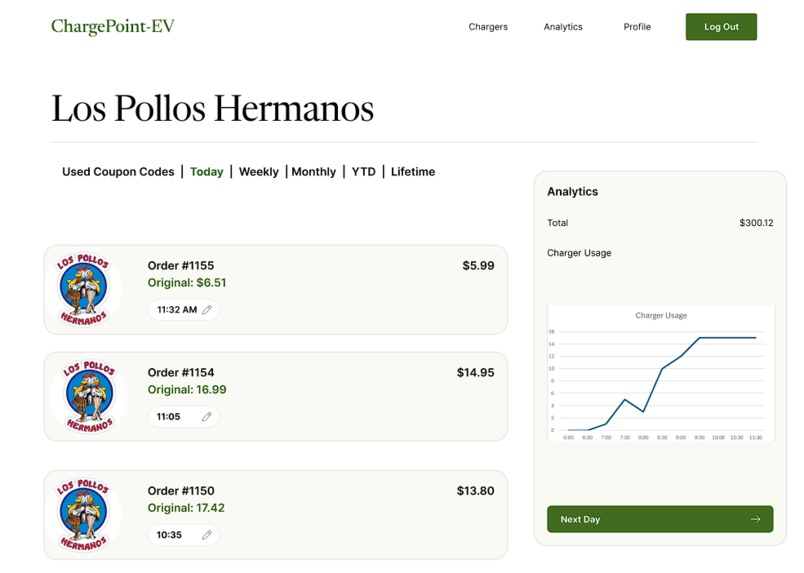Switch to the Monthly tab
The image size is (804, 573).
[313, 172]
